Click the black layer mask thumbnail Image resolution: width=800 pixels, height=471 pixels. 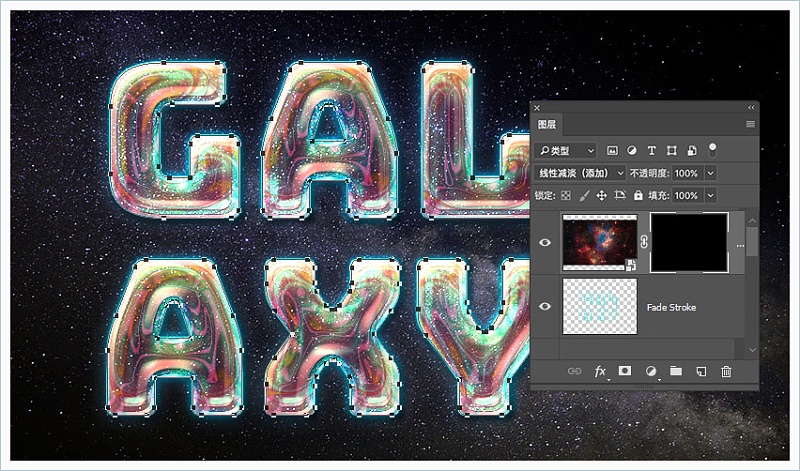(x=689, y=242)
